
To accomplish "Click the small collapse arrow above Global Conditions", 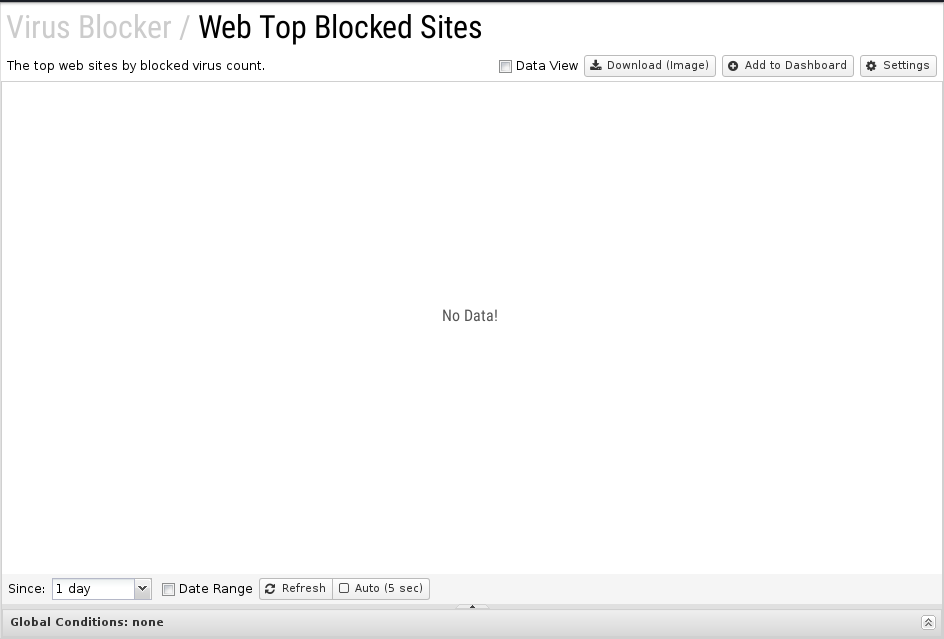I will coord(473,606).
